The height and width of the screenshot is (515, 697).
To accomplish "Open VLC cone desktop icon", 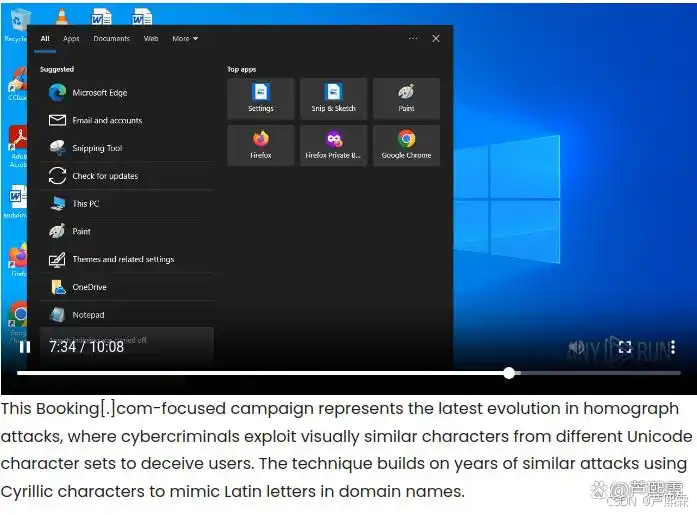I will [62, 16].
